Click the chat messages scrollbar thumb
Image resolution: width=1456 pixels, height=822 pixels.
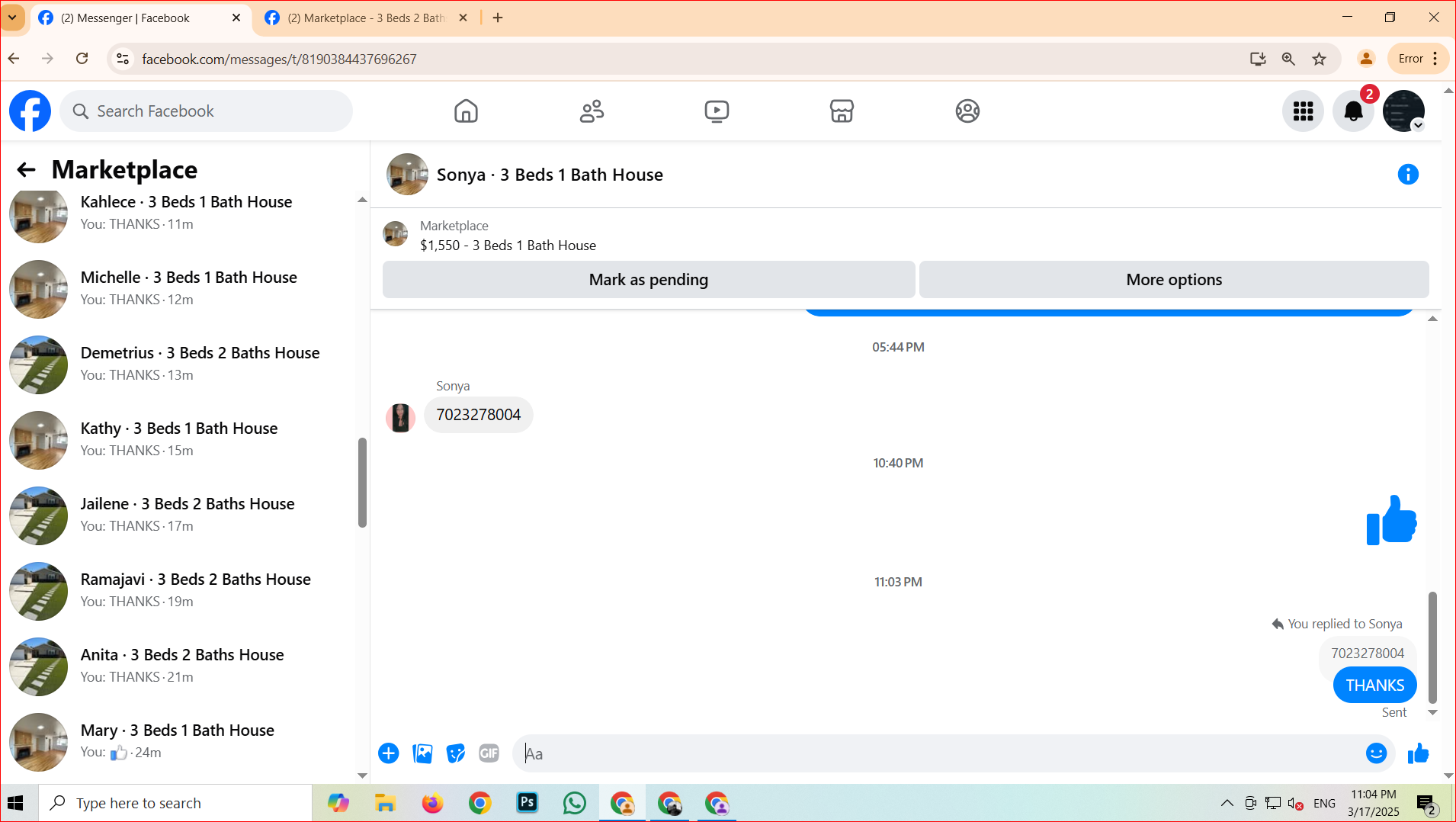1432,647
